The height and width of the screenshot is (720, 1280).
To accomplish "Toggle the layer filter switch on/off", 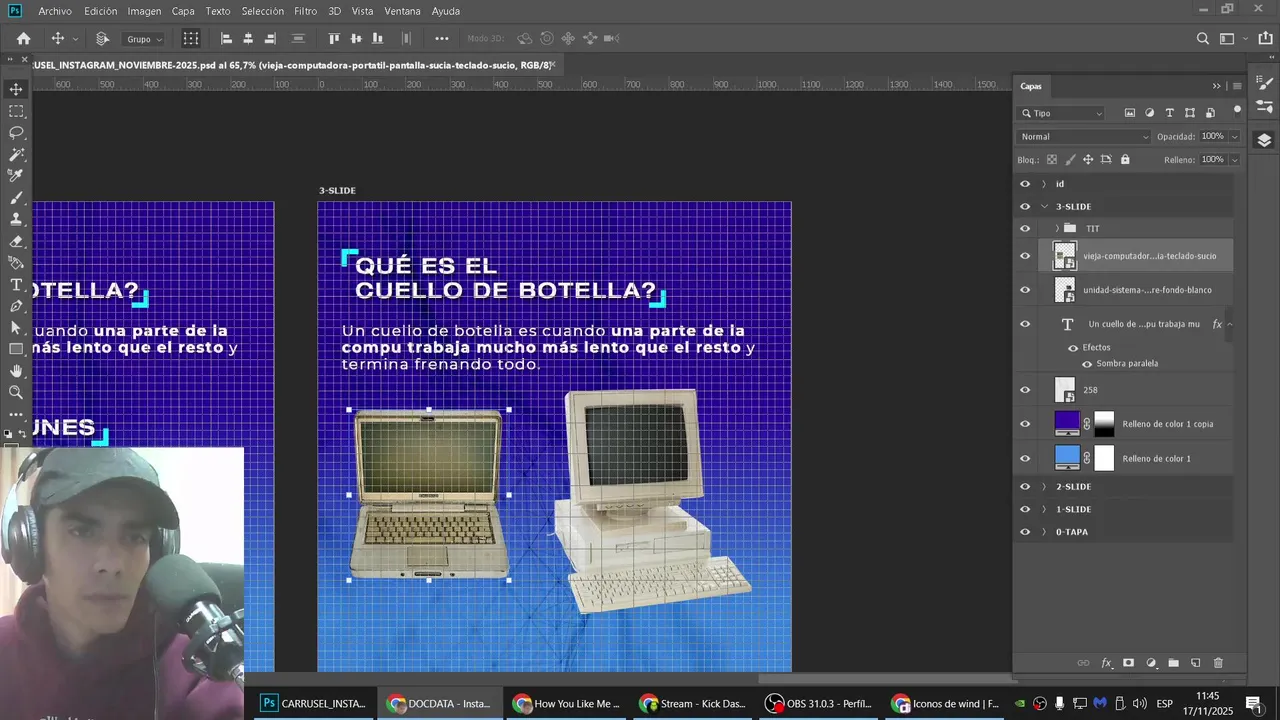I will (1237, 110).
